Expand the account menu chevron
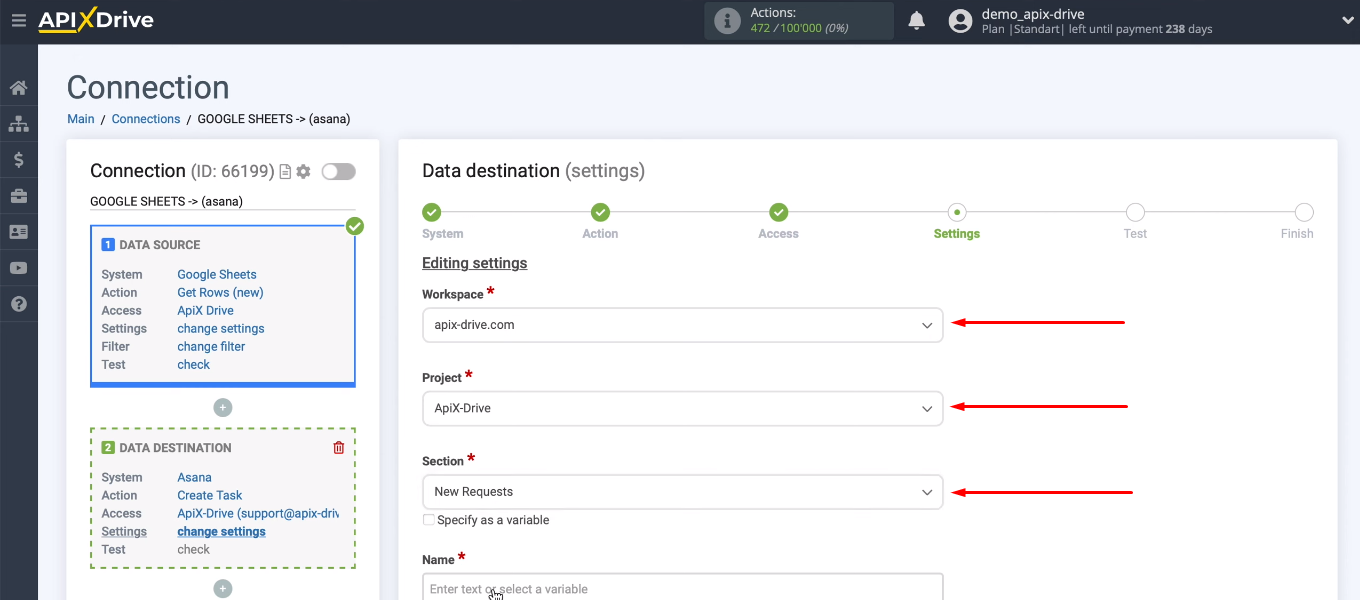This screenshot has width=1360, height=600. pyautogui.click(x=1346, y=20)
